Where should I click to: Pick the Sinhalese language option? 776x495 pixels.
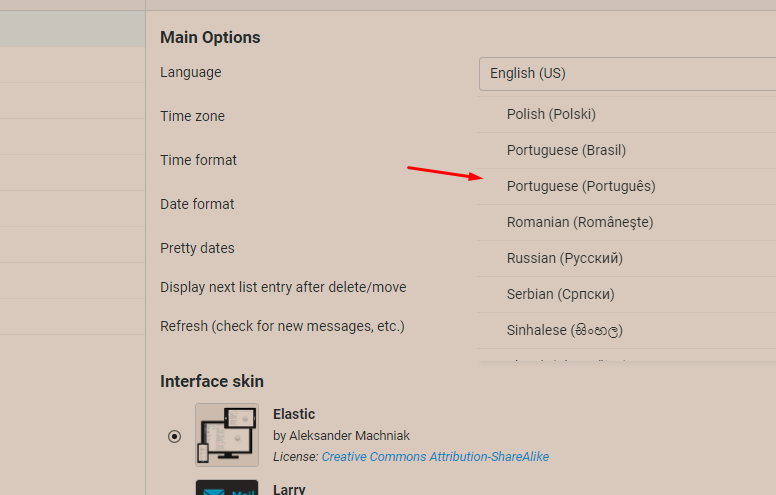pyautogui.click(x=564, y=330)
